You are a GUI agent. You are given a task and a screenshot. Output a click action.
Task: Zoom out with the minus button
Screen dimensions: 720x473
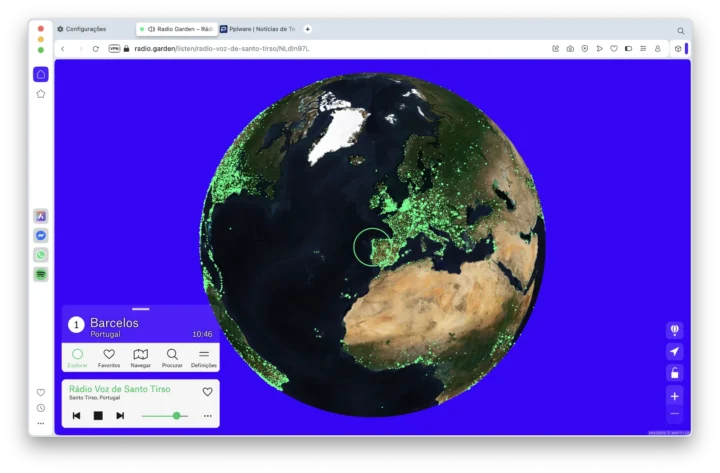coord(674,413)
